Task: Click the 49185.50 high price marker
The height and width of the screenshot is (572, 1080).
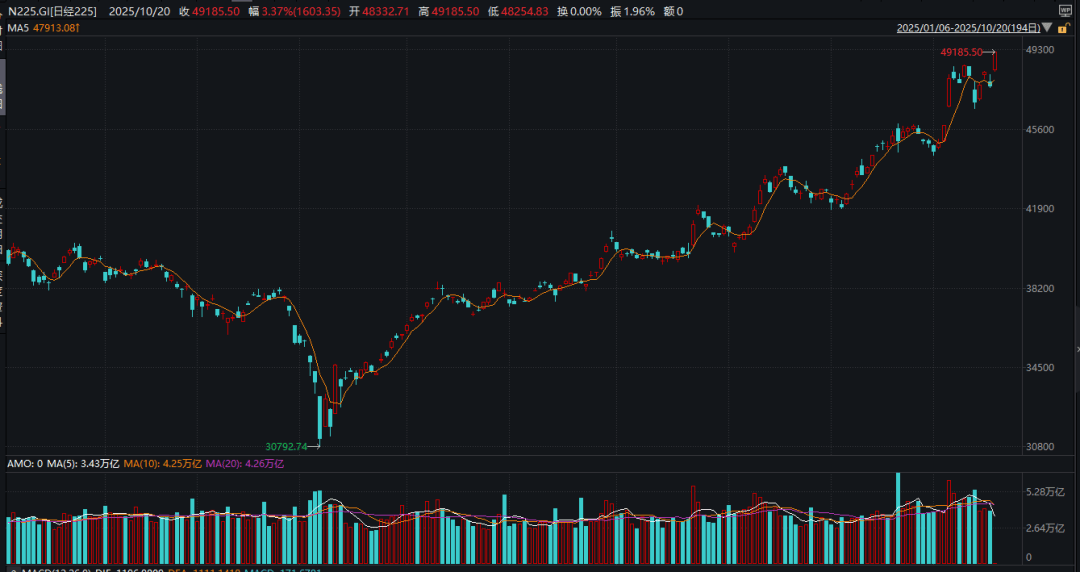Action: tap(960, 51)
